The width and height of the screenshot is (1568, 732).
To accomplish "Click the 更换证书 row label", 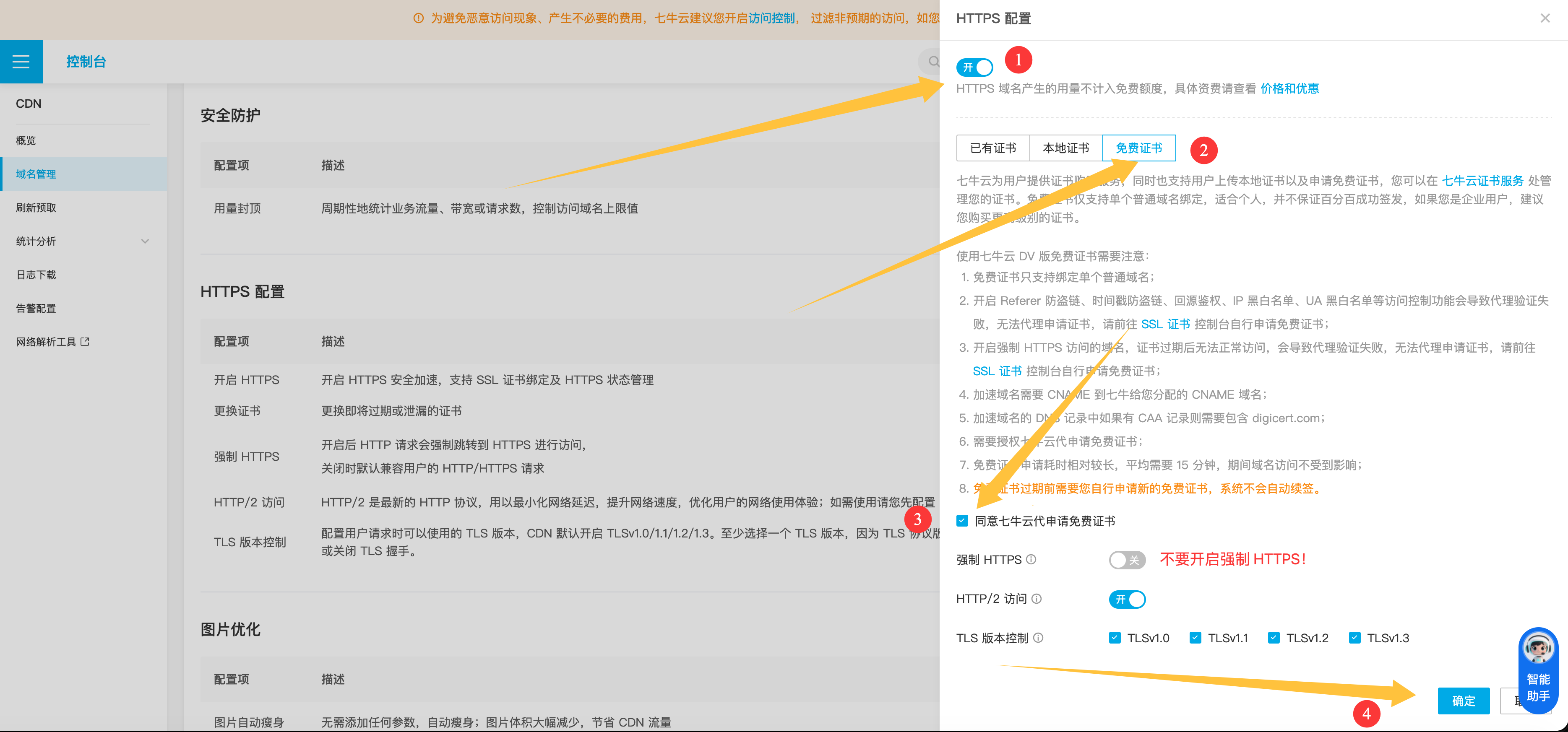I will 237,411.
